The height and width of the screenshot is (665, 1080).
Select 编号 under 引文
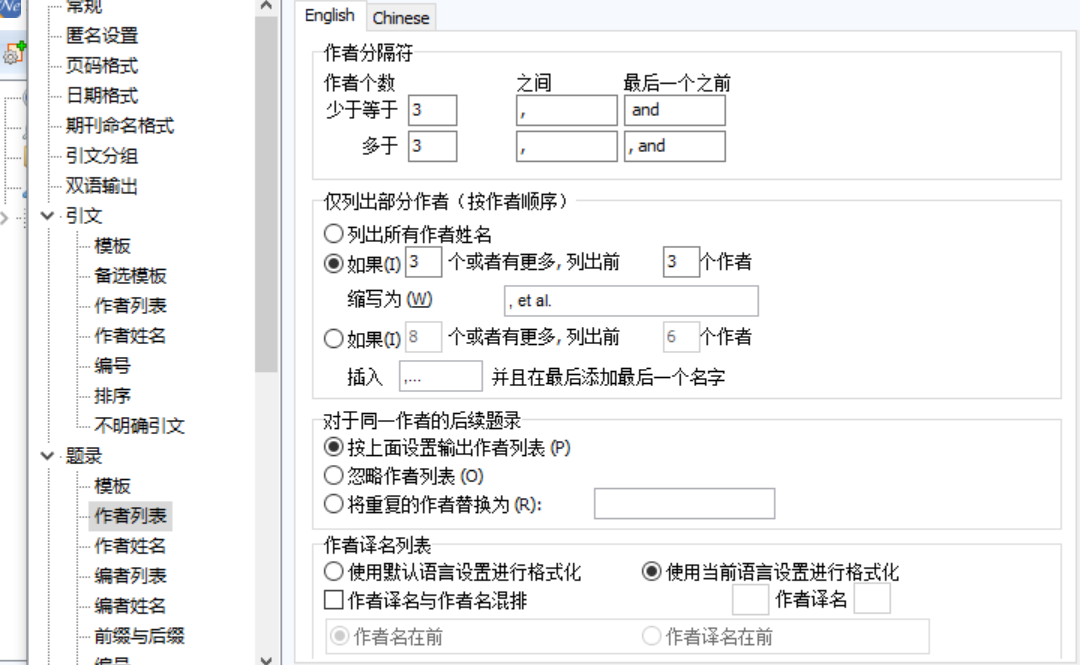point(112,365)
